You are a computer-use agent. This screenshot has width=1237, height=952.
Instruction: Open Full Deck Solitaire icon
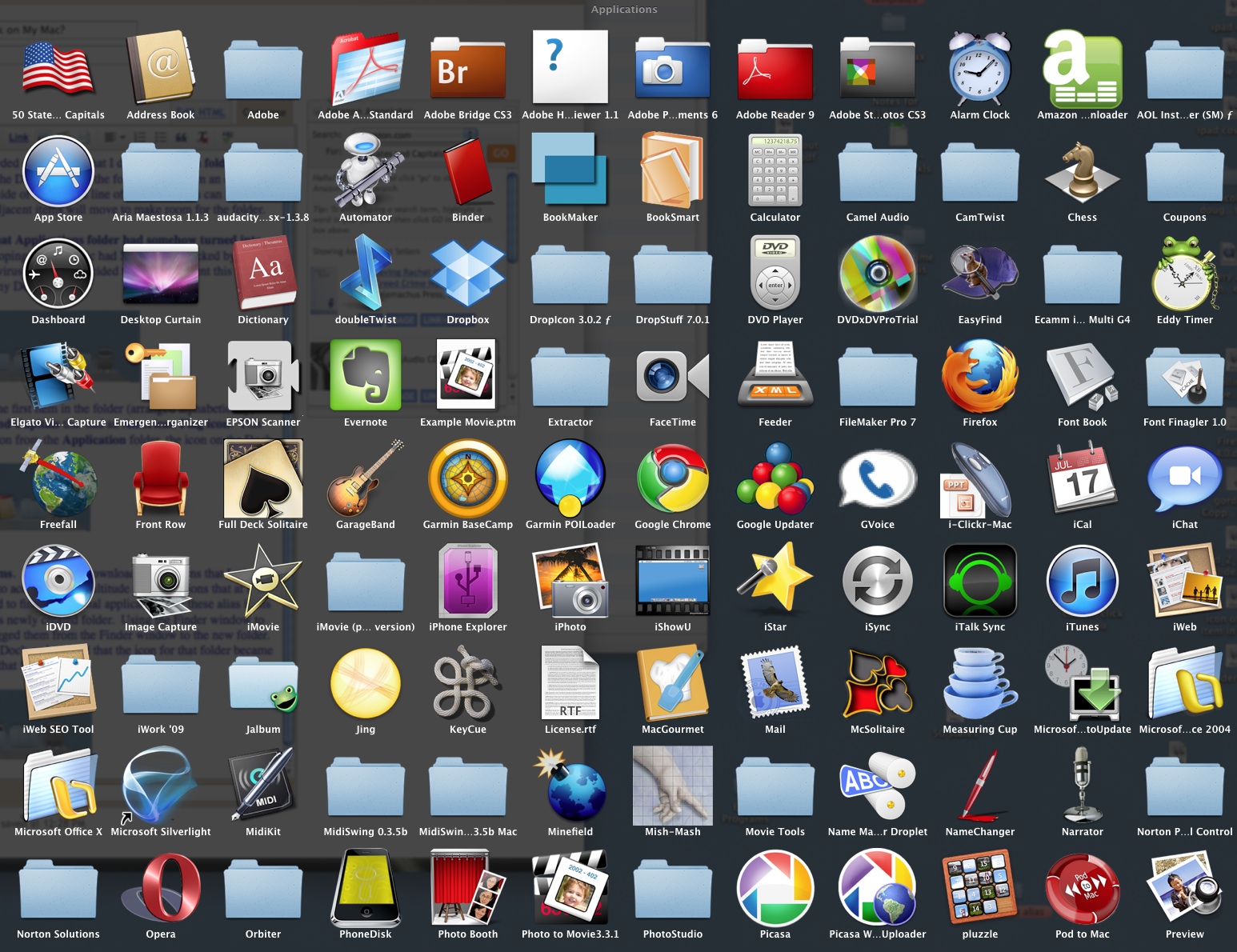point(263,478)
